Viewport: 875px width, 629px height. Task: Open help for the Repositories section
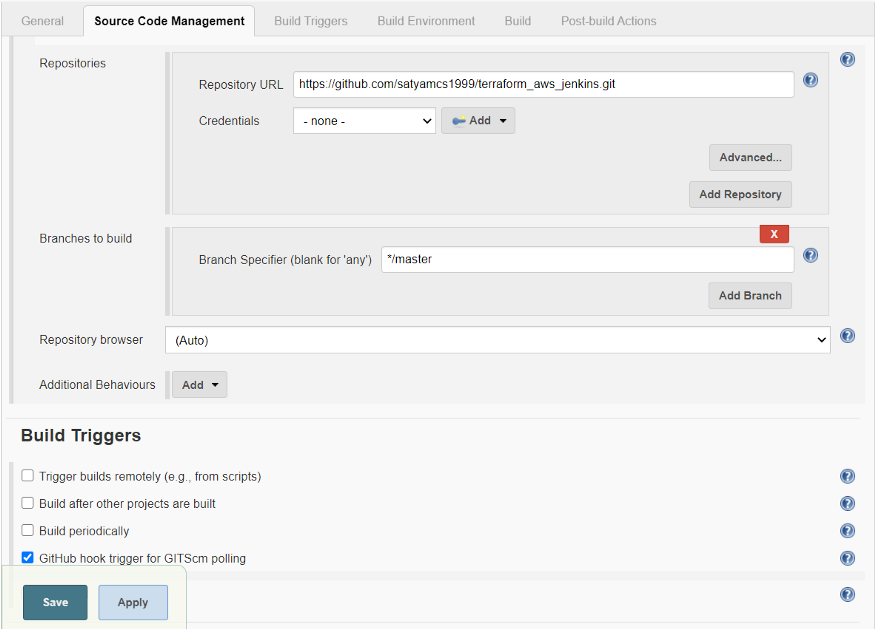pos(847,59)
